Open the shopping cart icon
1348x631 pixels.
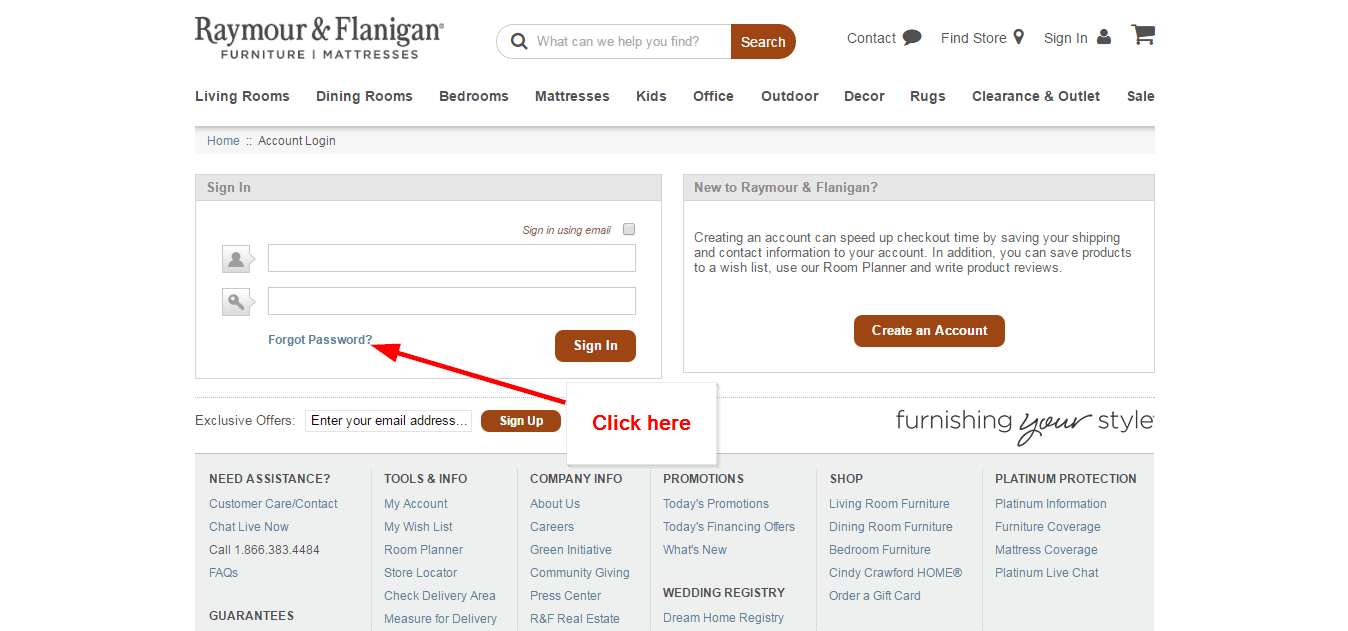click(1142, 34)
